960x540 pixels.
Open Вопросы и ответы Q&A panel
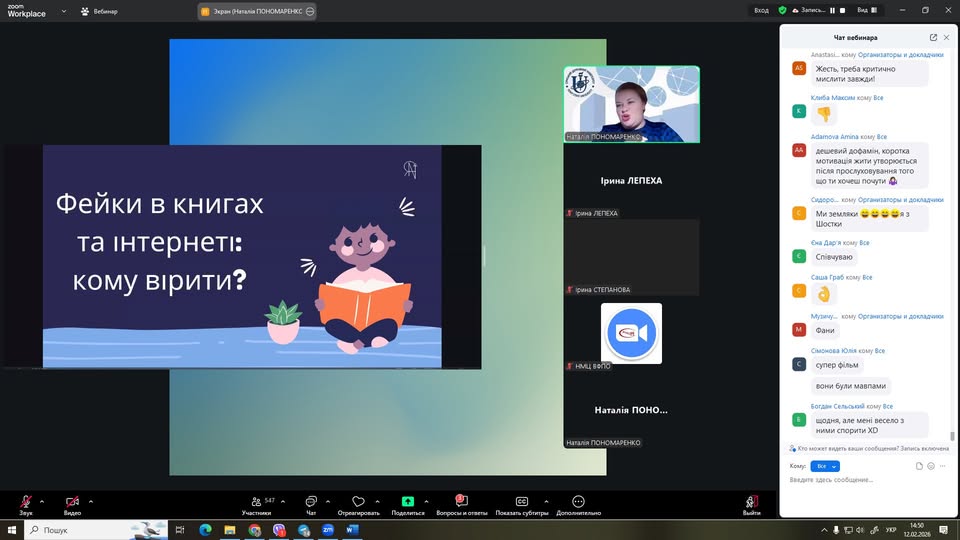coord(461,502)
